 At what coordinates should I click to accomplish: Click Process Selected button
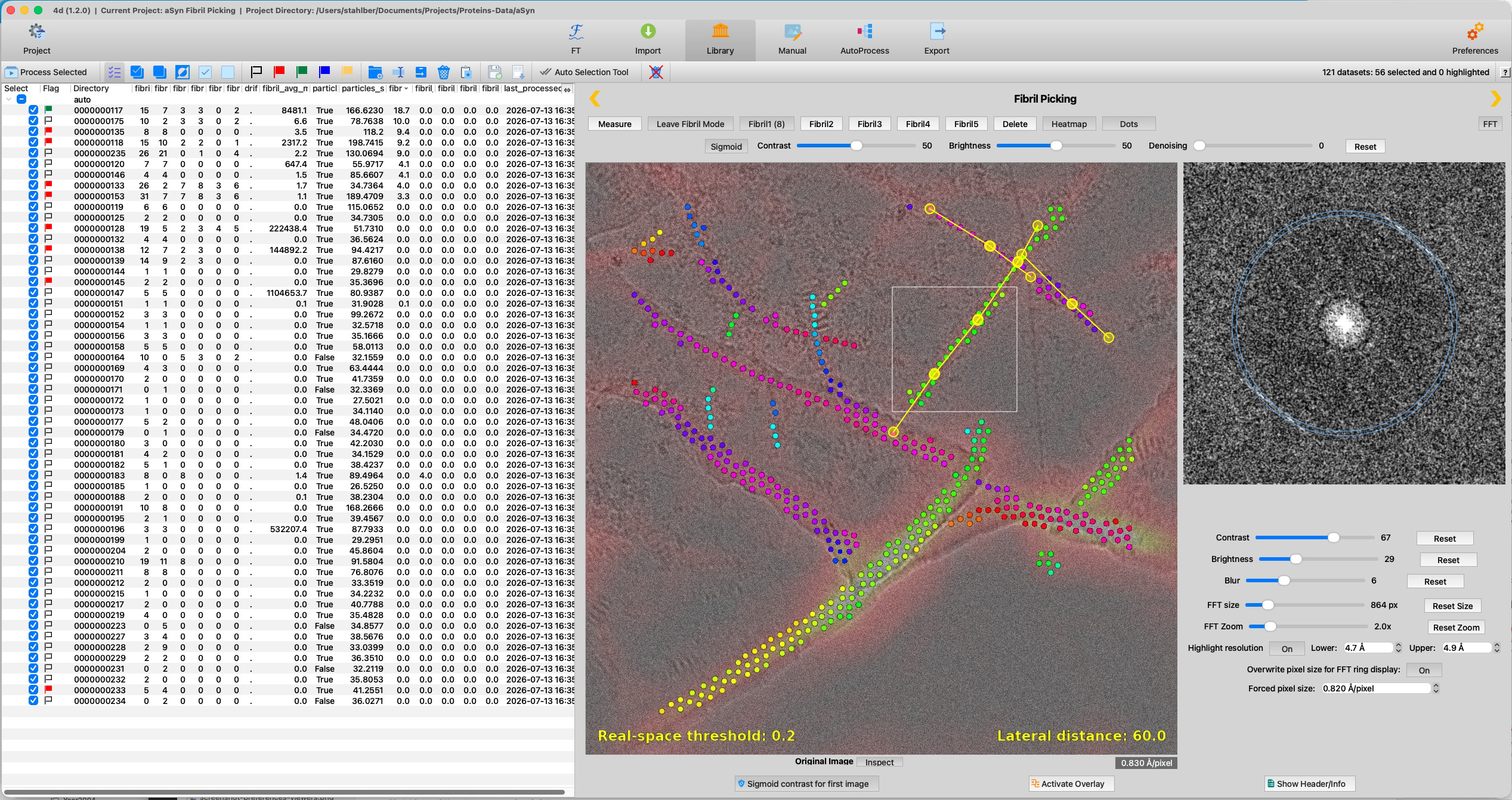click(47, 72)
